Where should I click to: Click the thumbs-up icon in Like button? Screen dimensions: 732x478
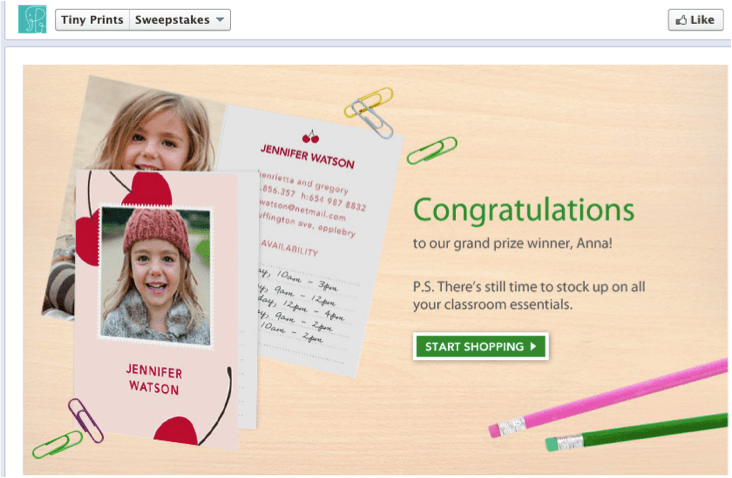[x=682, y=20]
